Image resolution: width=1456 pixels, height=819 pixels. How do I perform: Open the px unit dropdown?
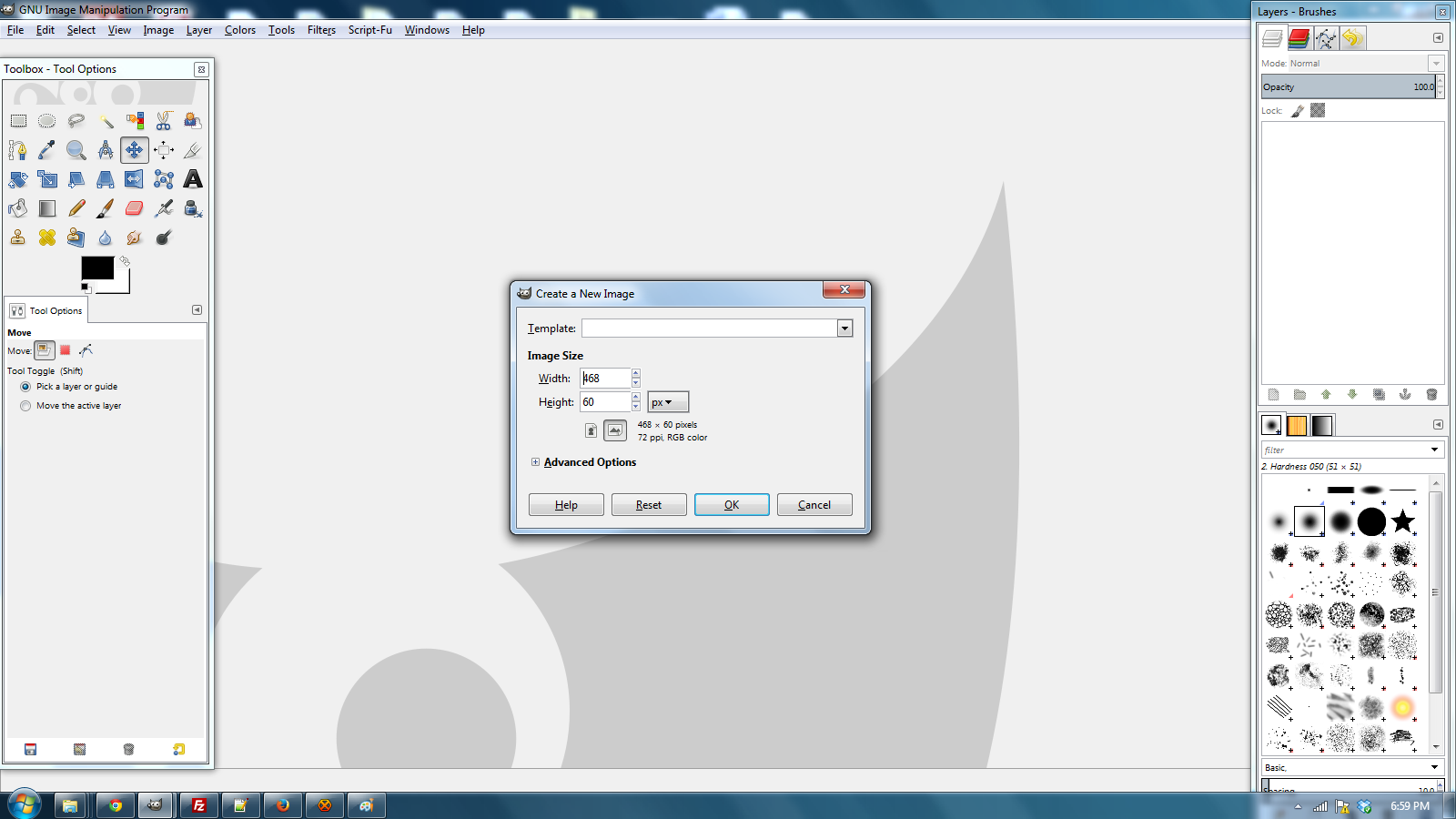[x=668, y=402]
